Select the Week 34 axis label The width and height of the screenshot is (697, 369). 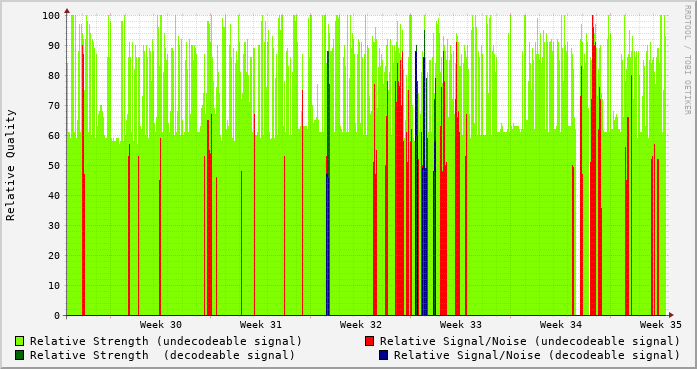[x=561, y=325]
